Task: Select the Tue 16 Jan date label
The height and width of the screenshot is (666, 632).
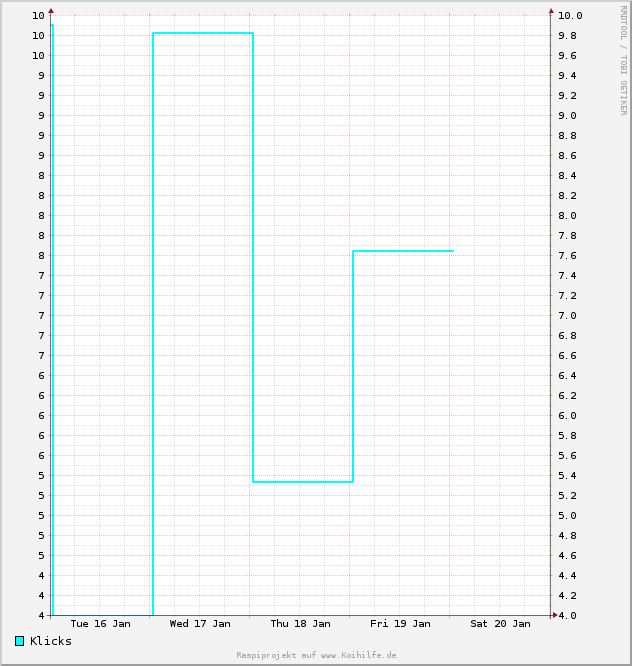Action: point(100,623)
